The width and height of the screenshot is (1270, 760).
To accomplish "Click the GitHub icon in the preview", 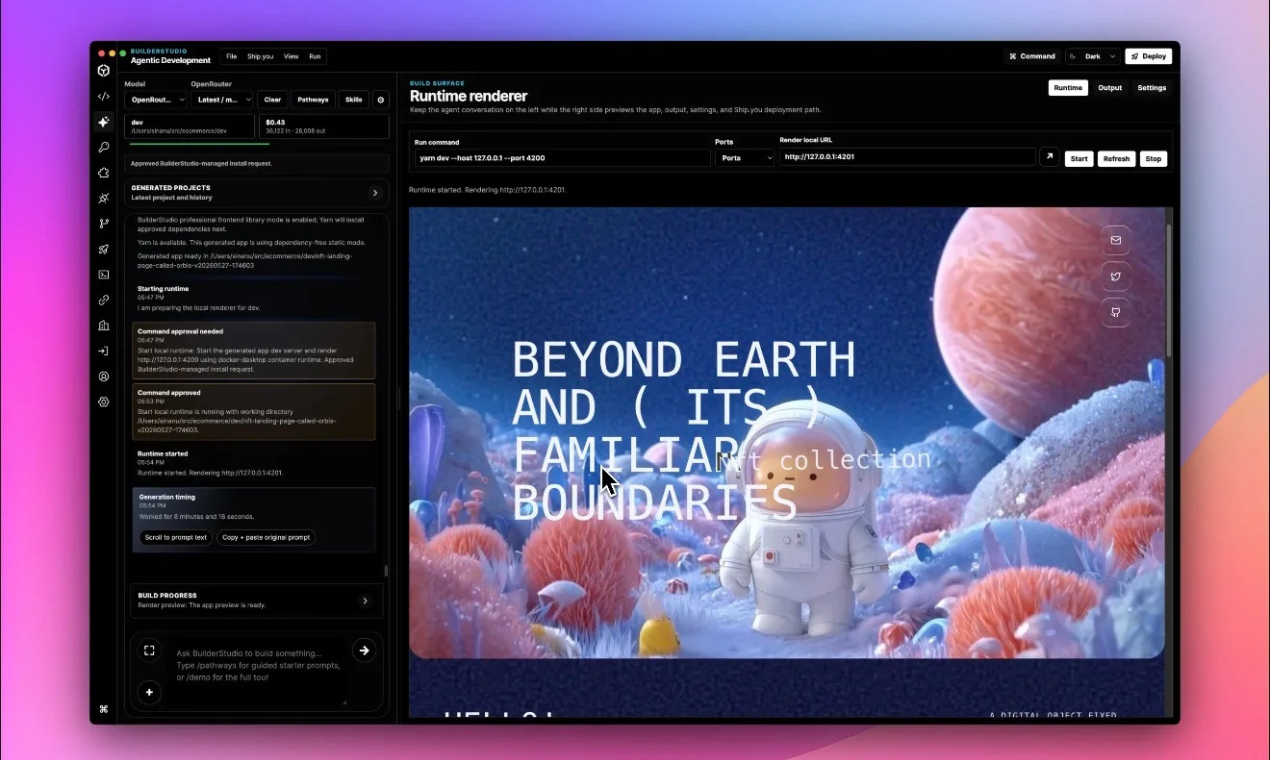I will [x=1116, y=313].
